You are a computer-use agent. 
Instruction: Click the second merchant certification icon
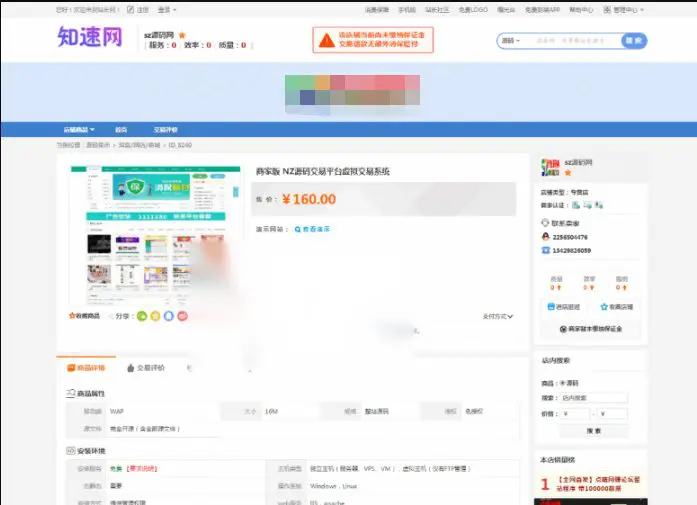pos(588,205)
